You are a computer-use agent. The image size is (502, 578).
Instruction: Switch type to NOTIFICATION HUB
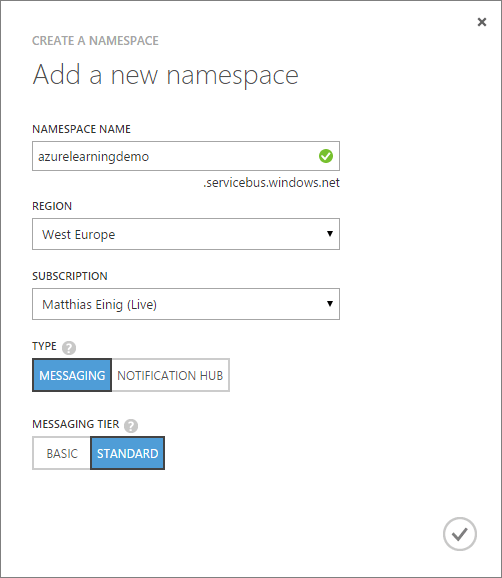pos(170,375)
